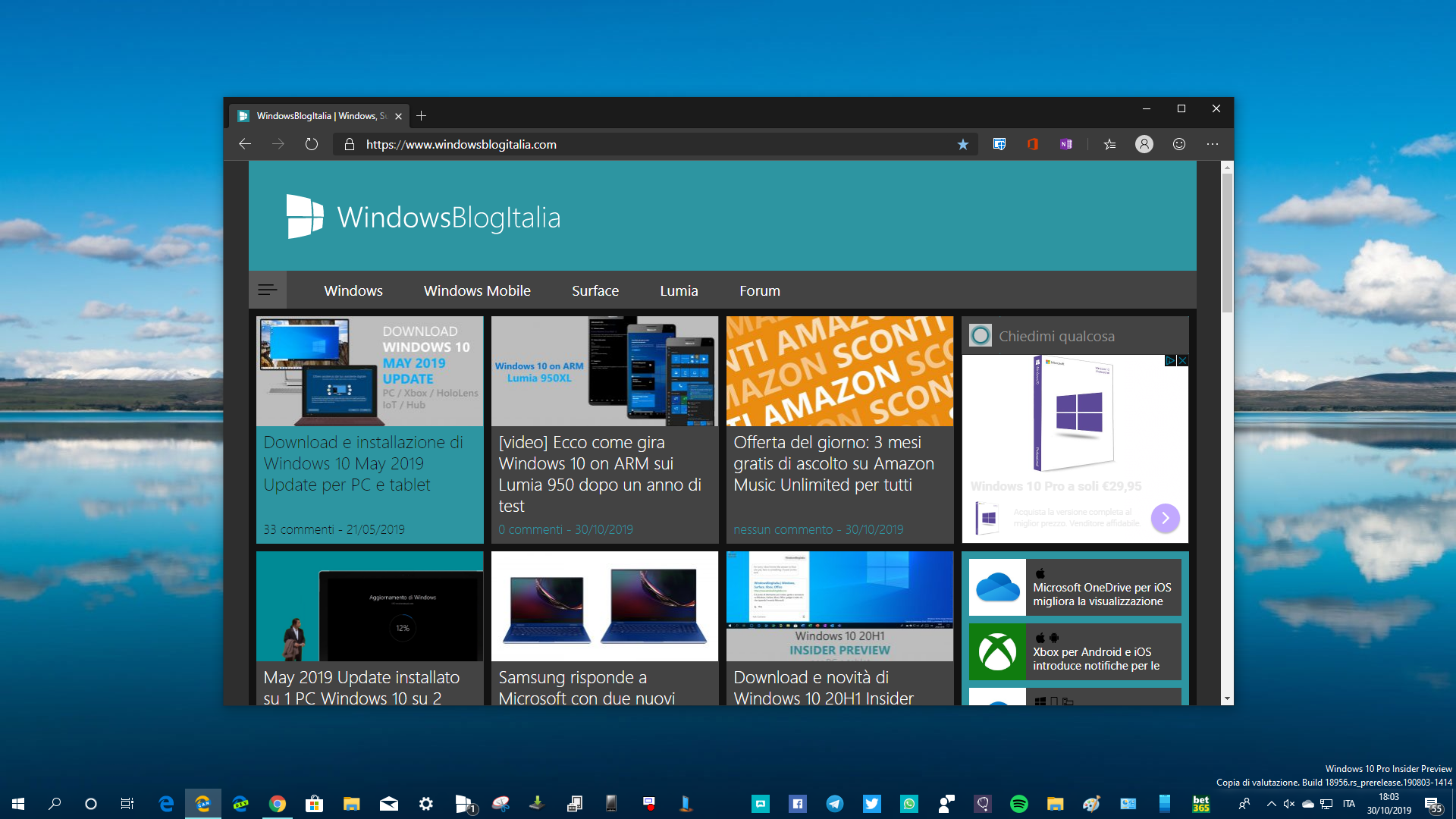The height and width of the screenshot is (819, 1456).
Task: Open Cortana from the taskbar
Action: 91,804
